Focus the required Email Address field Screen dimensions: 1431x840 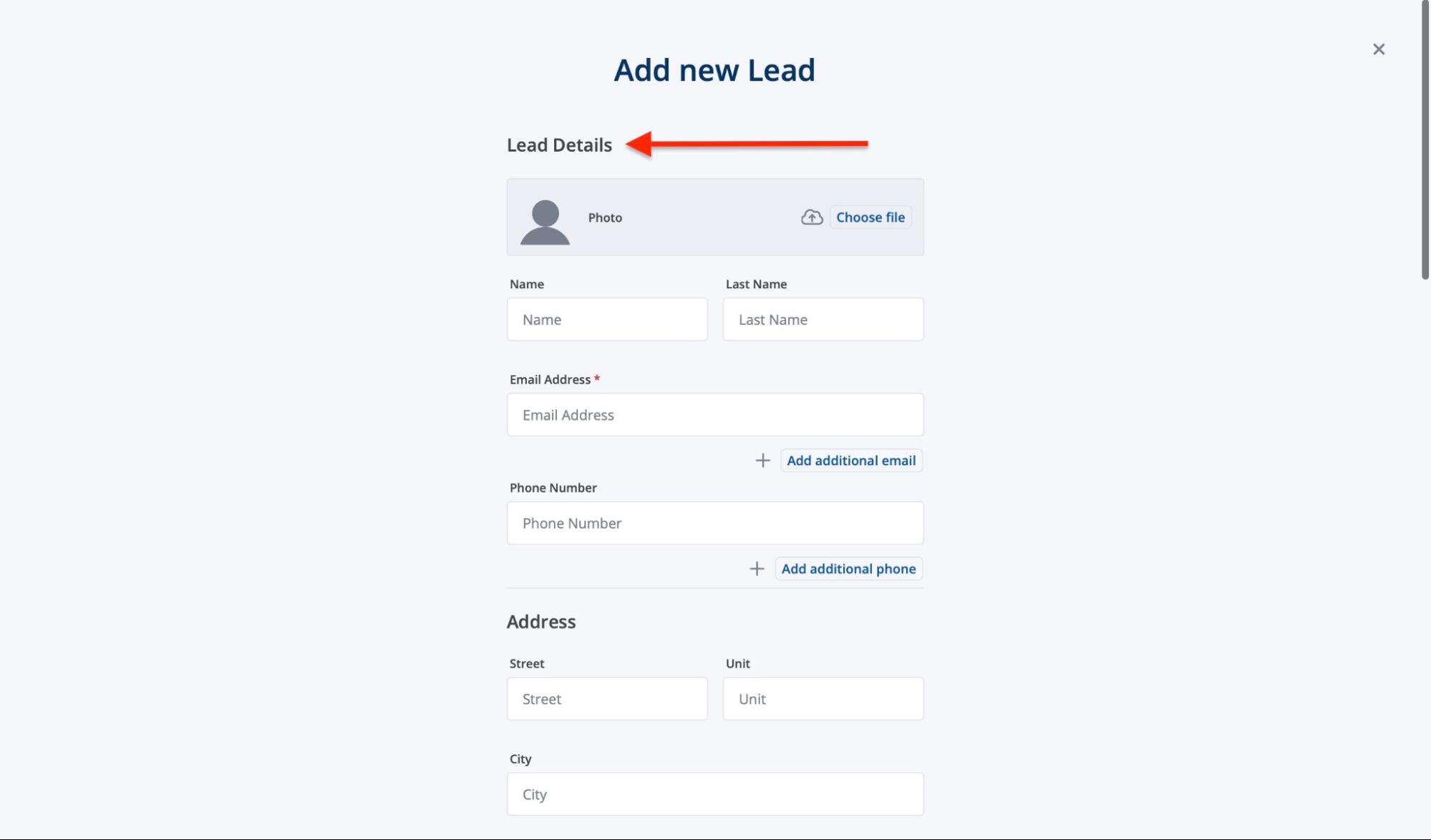714,414
